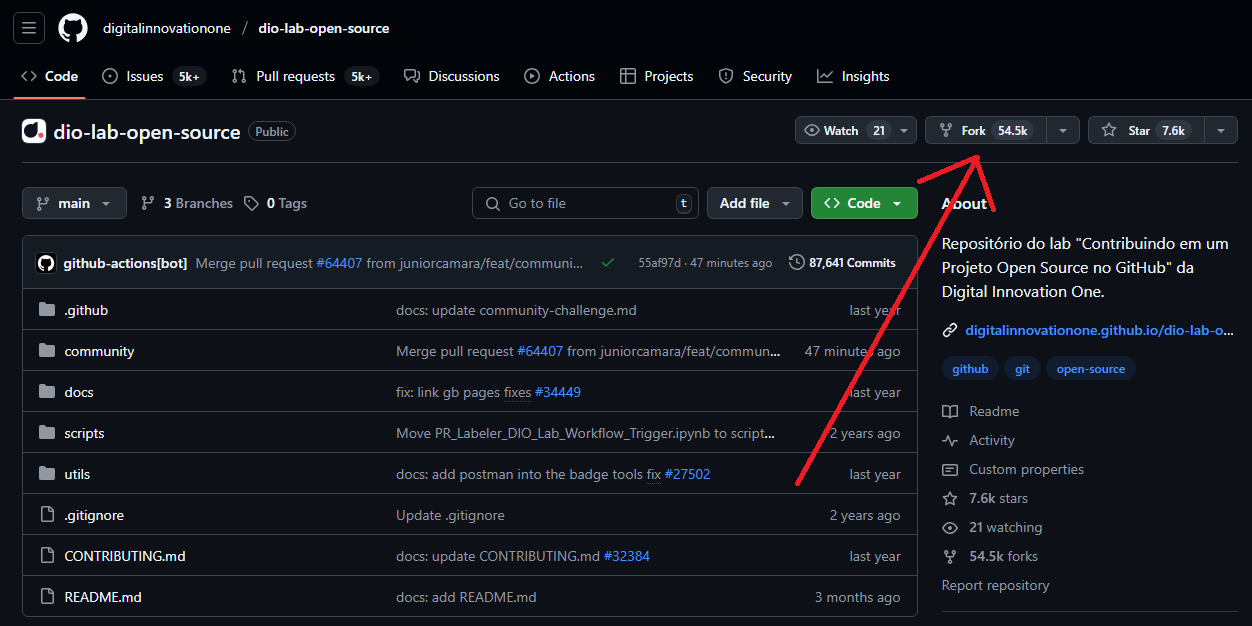The width and height of the screenshot is (1252, 626).
Task: Open the green Code dropdown button
Action: pyautogui.click(x=864, y=203)
